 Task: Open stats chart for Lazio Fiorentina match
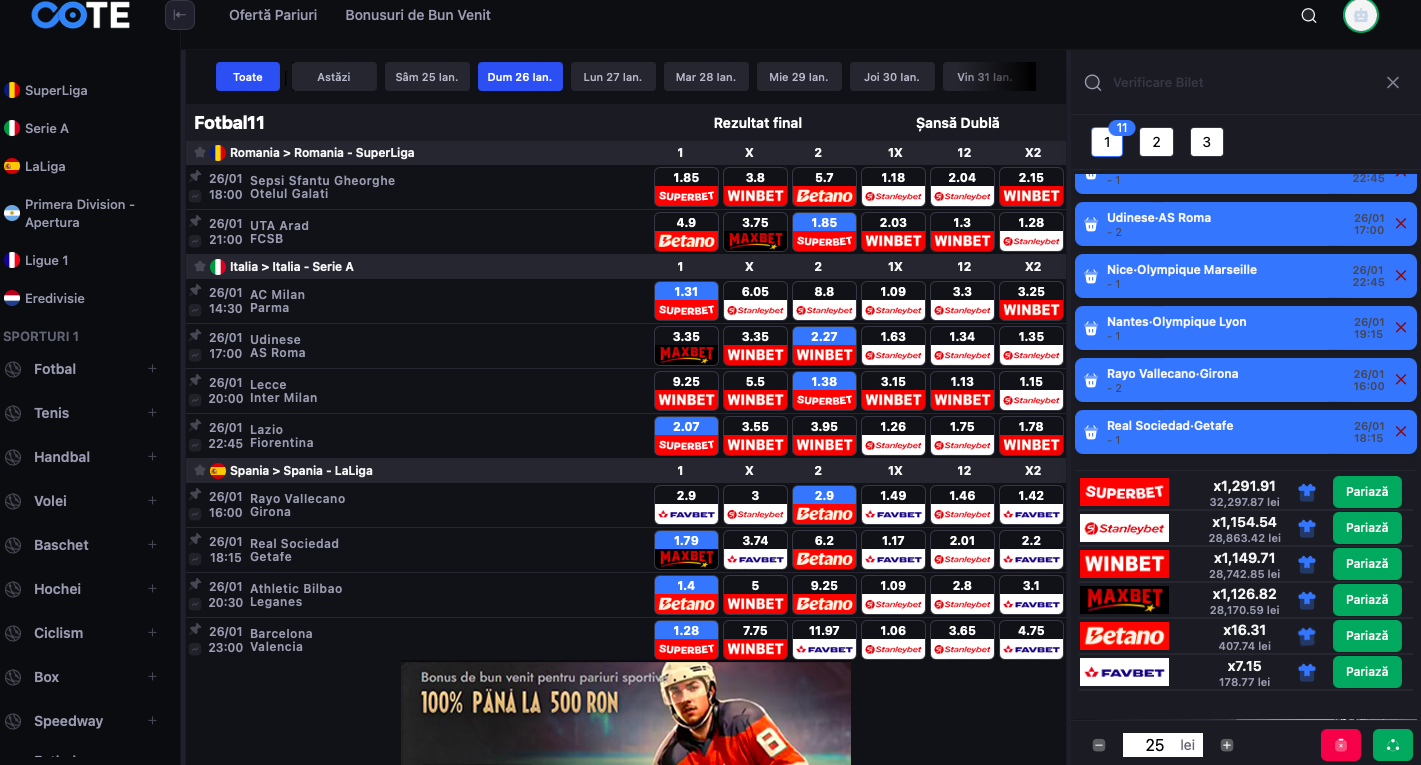[196, 444]
